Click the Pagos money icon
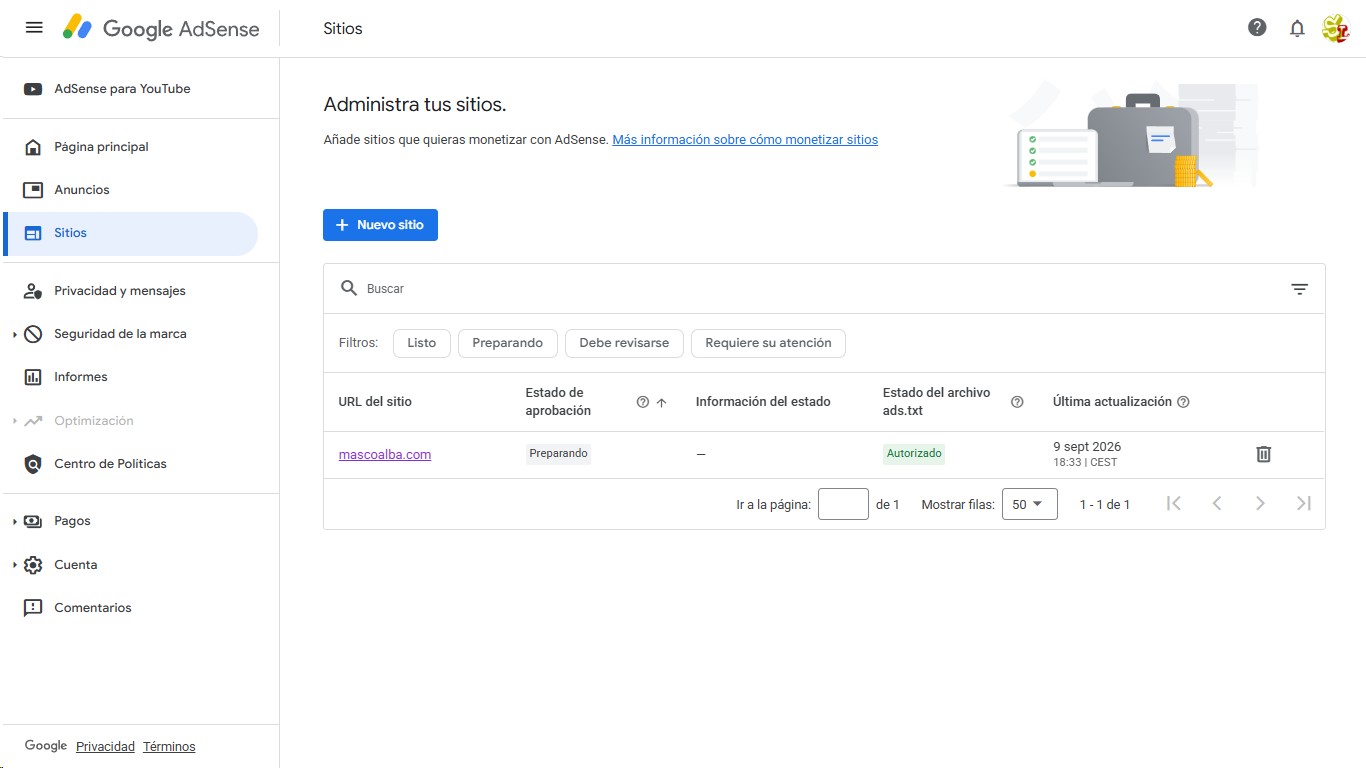Image resolution: width=1366 pixels, height=768 pixels. pos(33,521)
